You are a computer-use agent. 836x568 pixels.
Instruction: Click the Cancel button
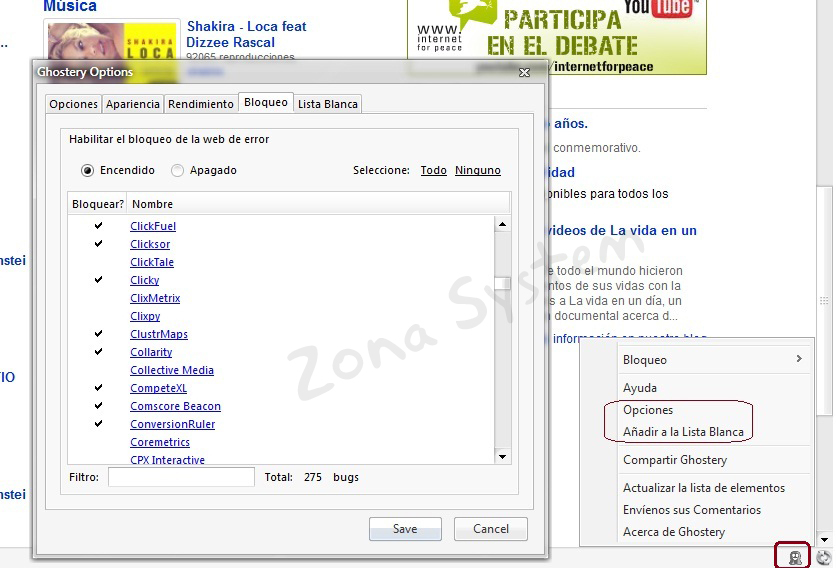click(x=491, y=529)
